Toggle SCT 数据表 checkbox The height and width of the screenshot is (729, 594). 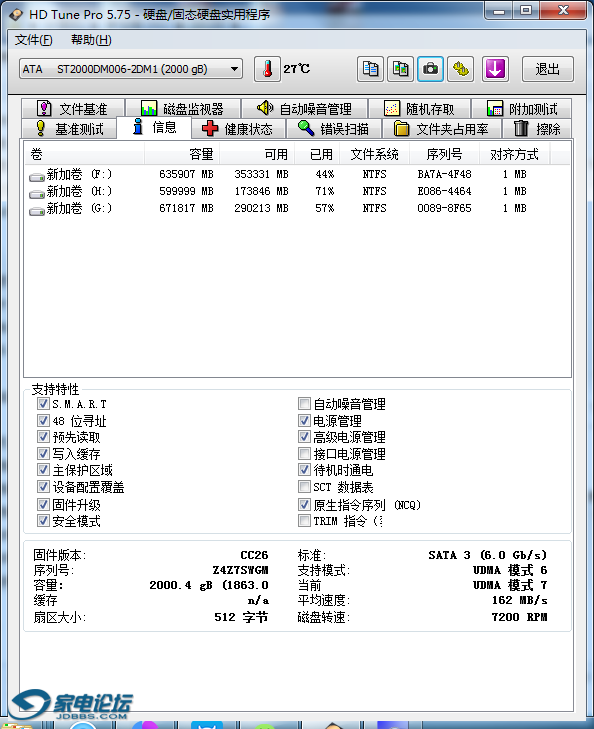tap(304, 487)
